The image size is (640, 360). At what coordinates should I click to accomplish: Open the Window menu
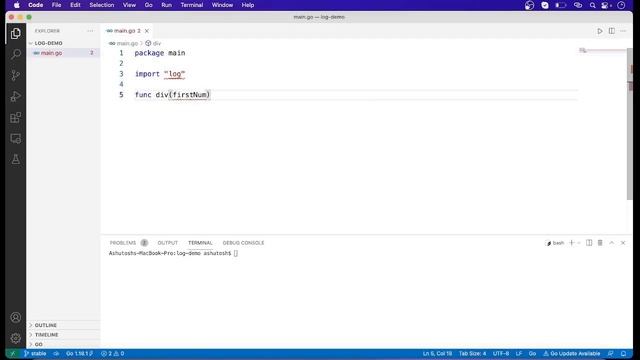(222, 5)
